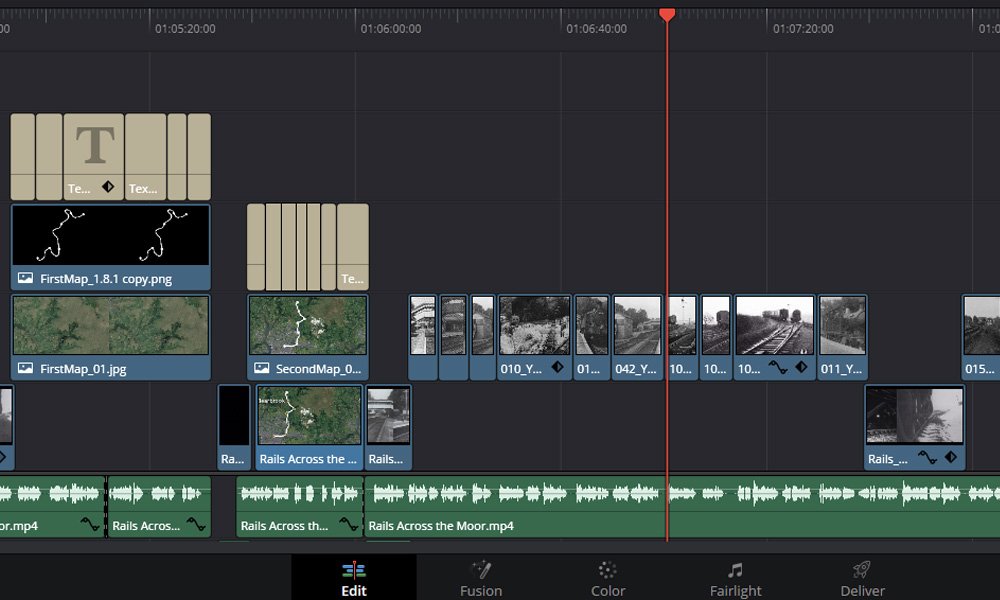The image size is (1000, 600).
Task: Switch to the Edit page
Action: point(354,578)
